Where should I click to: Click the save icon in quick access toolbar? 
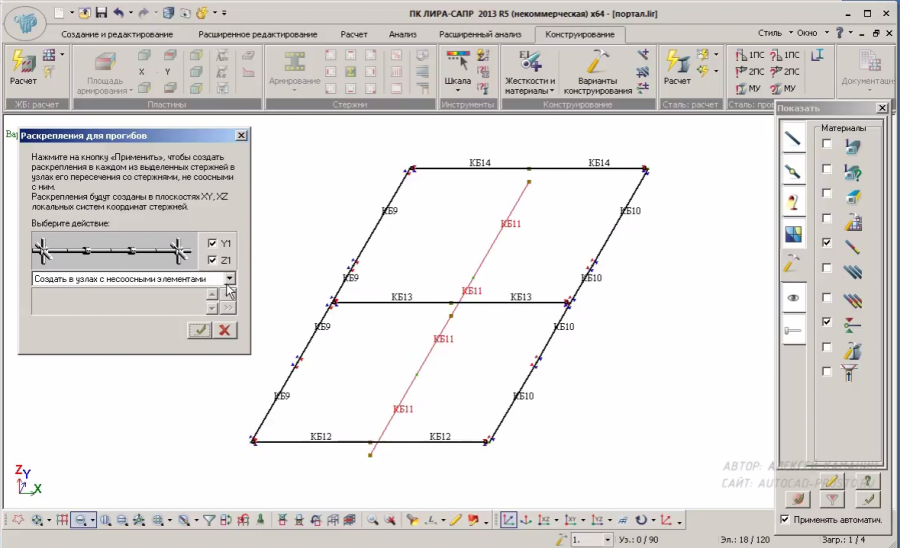[x=101, y=13]
